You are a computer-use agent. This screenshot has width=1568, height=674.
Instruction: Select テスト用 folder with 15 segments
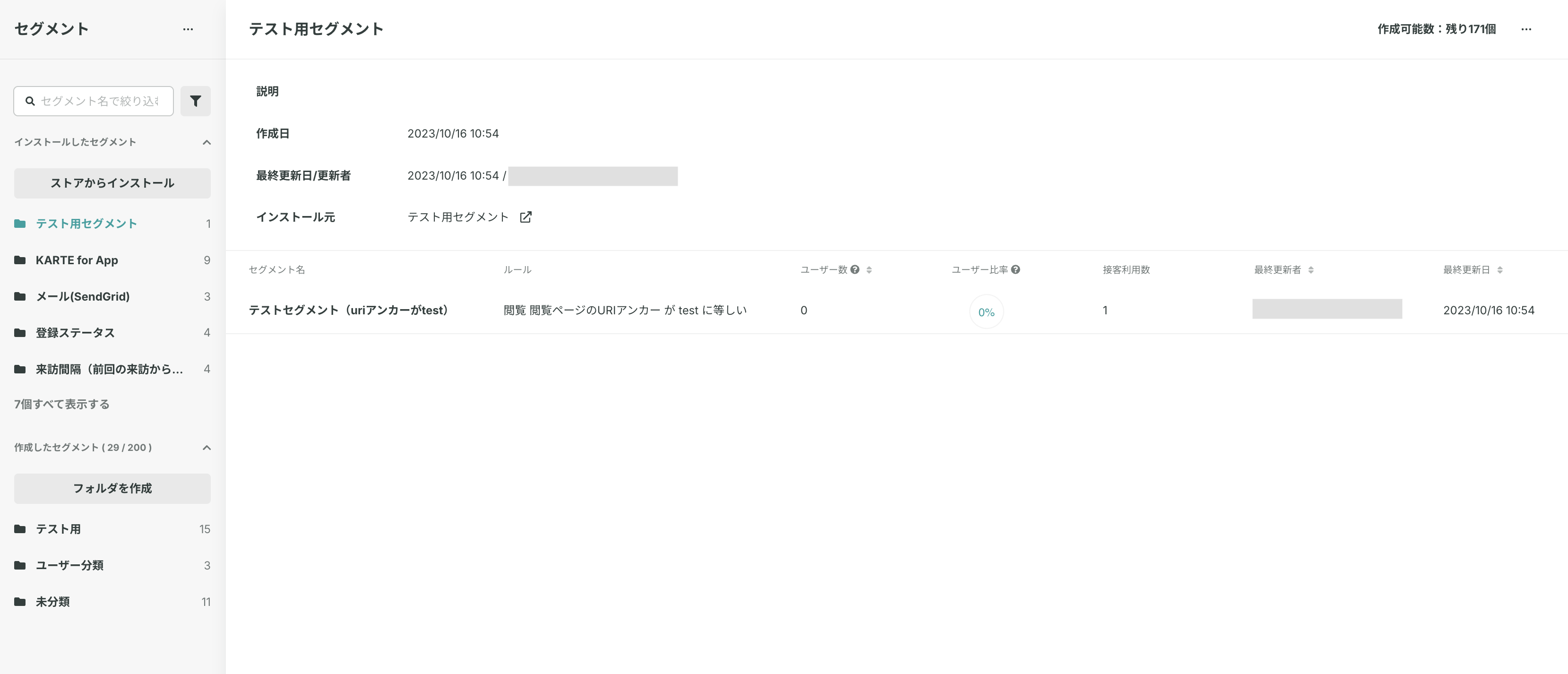(112, 529)
